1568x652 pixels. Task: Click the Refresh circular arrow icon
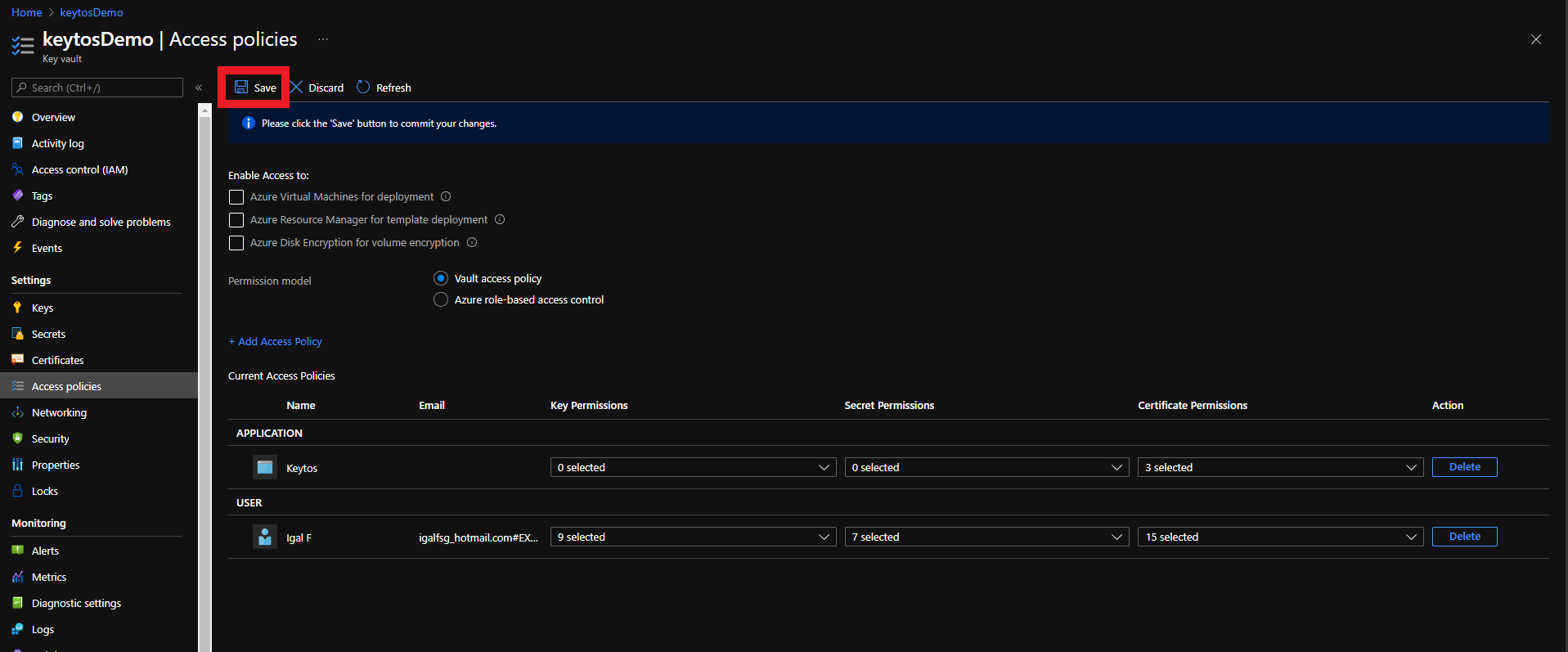point(363,87)
